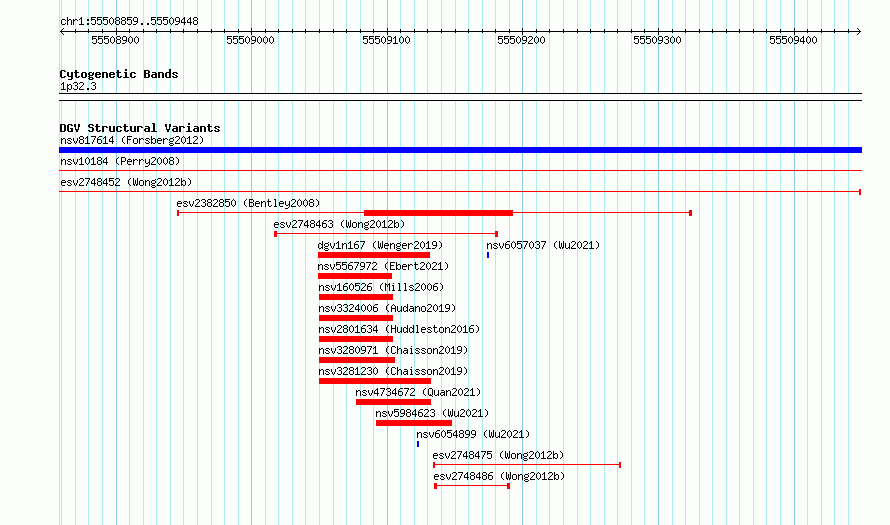Click the Cytogenetic Bands track title

[x=119, y=74]
